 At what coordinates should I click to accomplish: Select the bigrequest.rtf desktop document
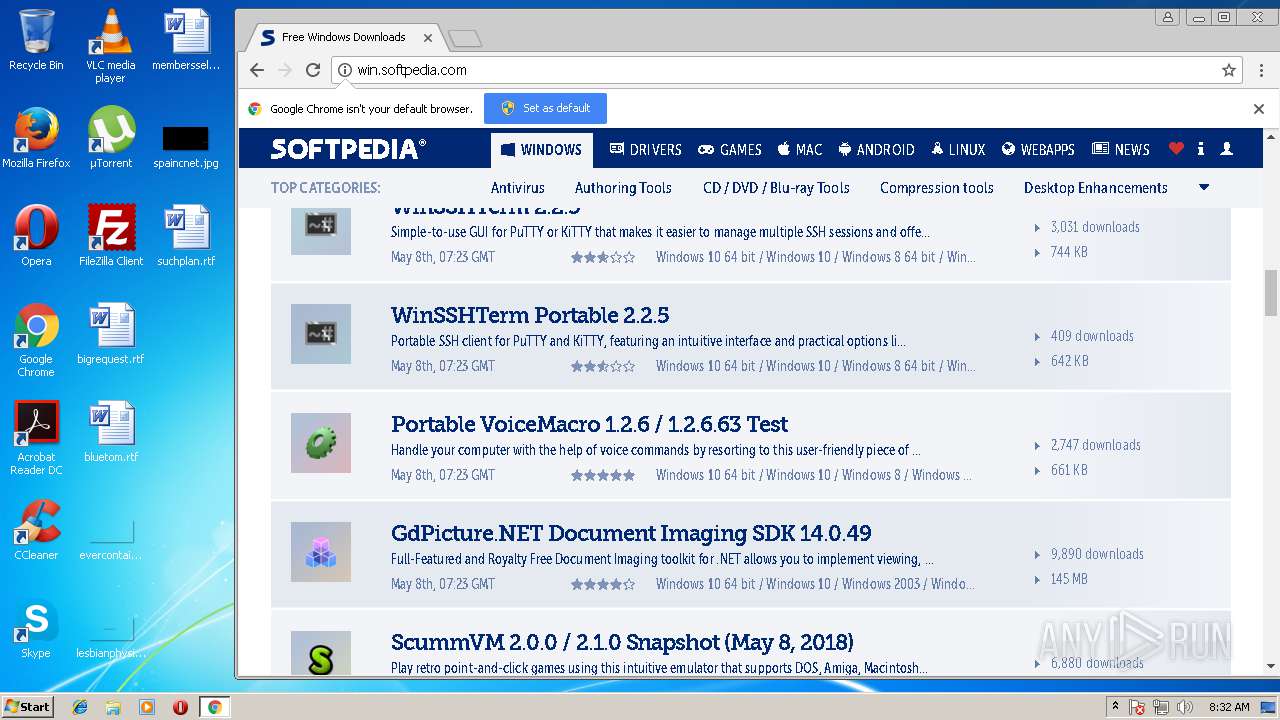(111, 334)
